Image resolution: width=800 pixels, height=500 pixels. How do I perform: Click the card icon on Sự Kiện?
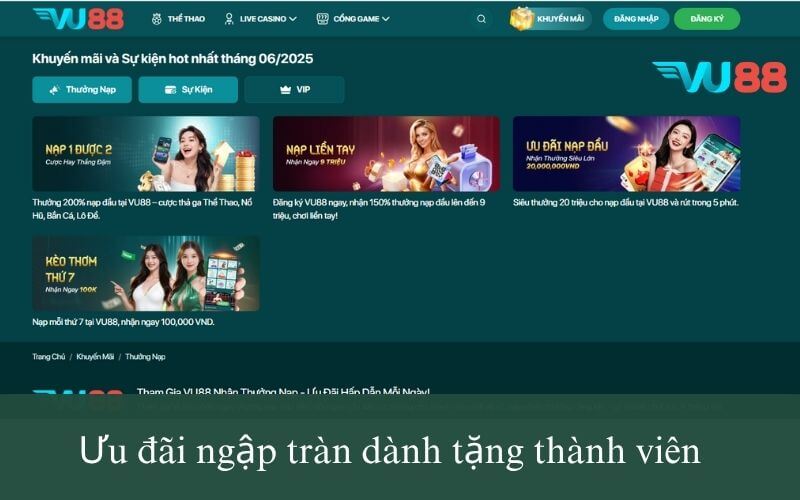tap(170, 90)
